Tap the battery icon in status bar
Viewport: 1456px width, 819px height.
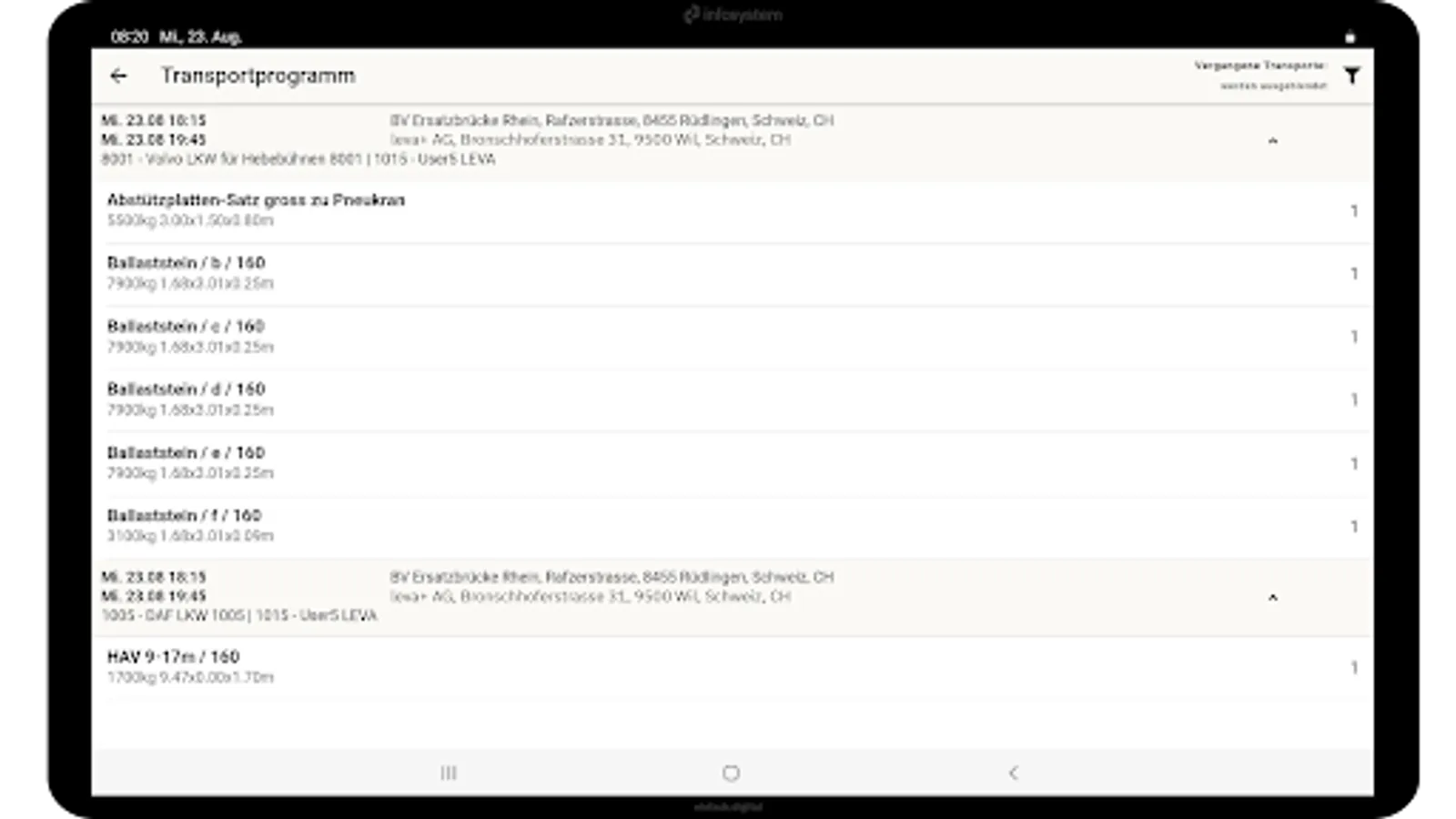pyautogui.click(x=1350, y=37)
